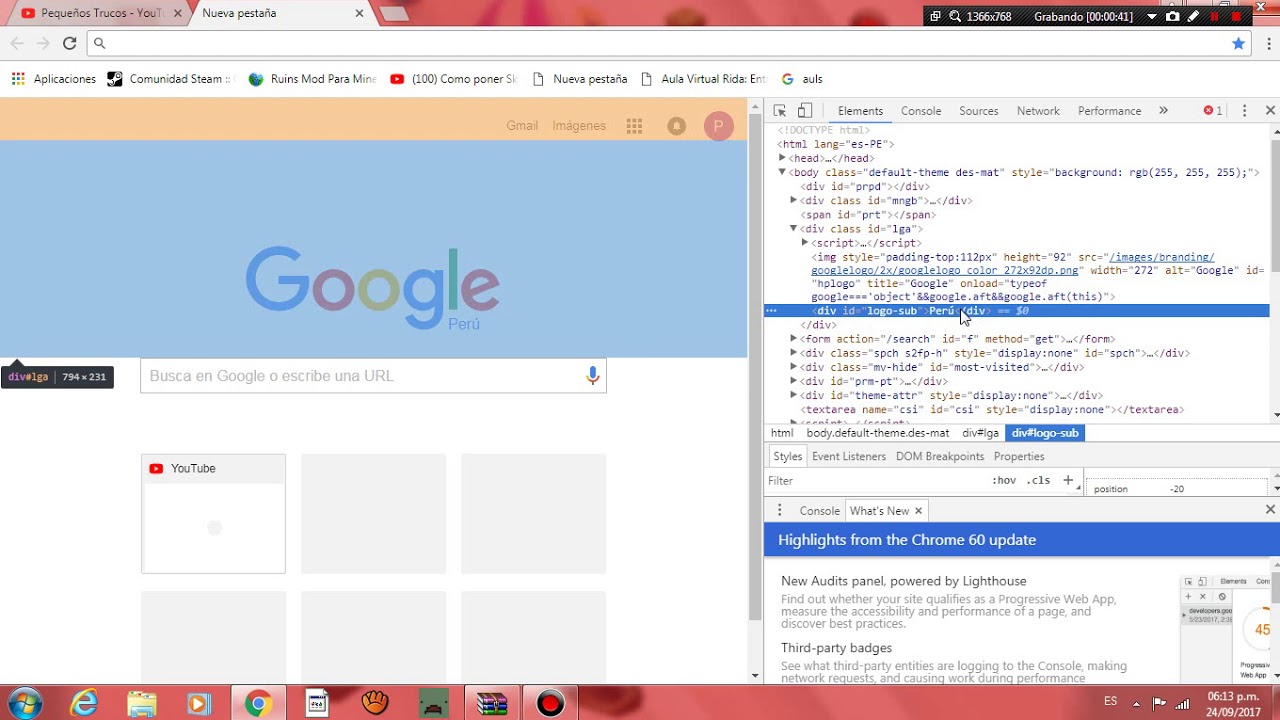Bookmark this page with the star
Viewport: 1280px width, 720px height.
pos(1239,43)
